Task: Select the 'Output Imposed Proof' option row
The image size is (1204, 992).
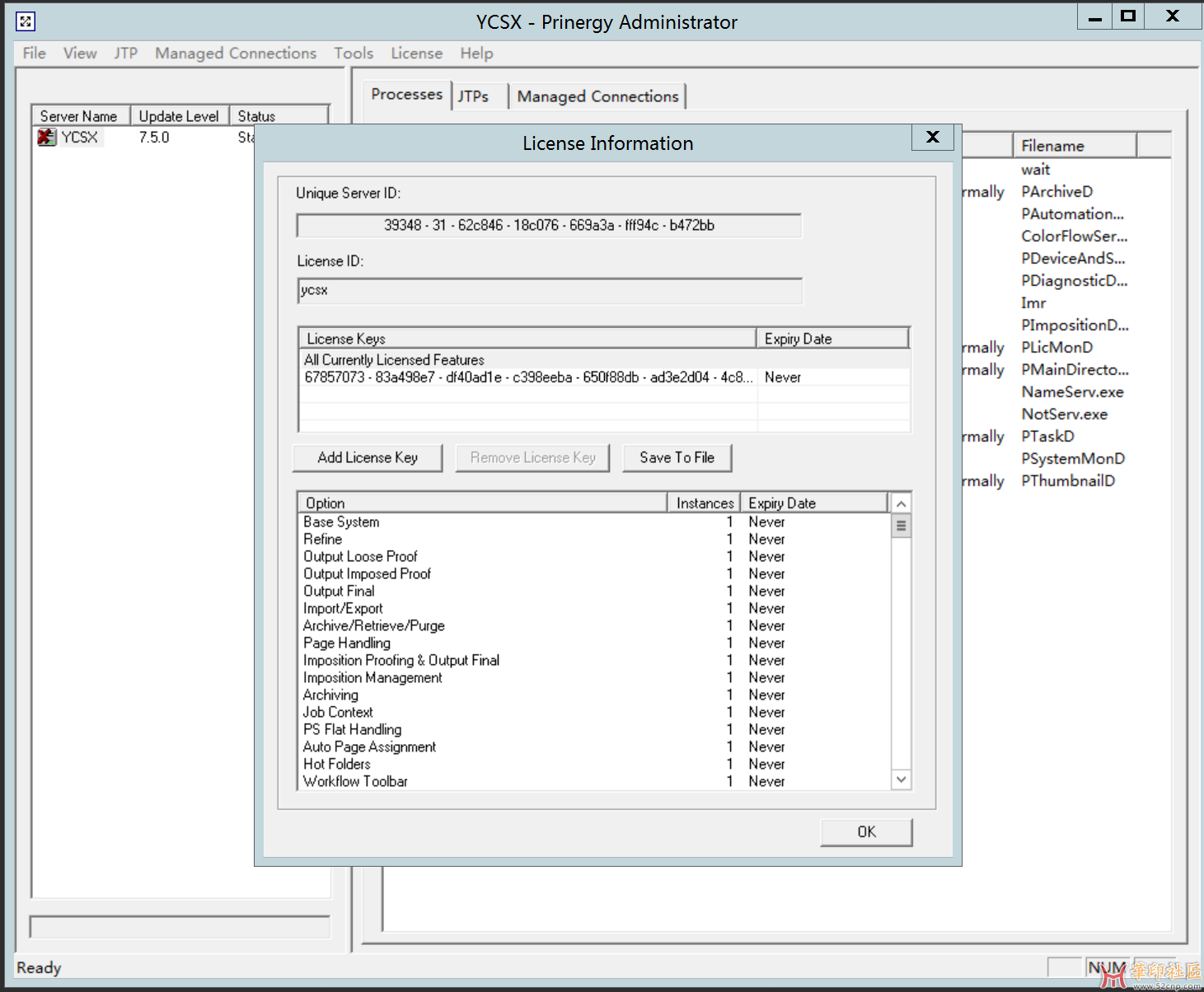Action: 595,573
